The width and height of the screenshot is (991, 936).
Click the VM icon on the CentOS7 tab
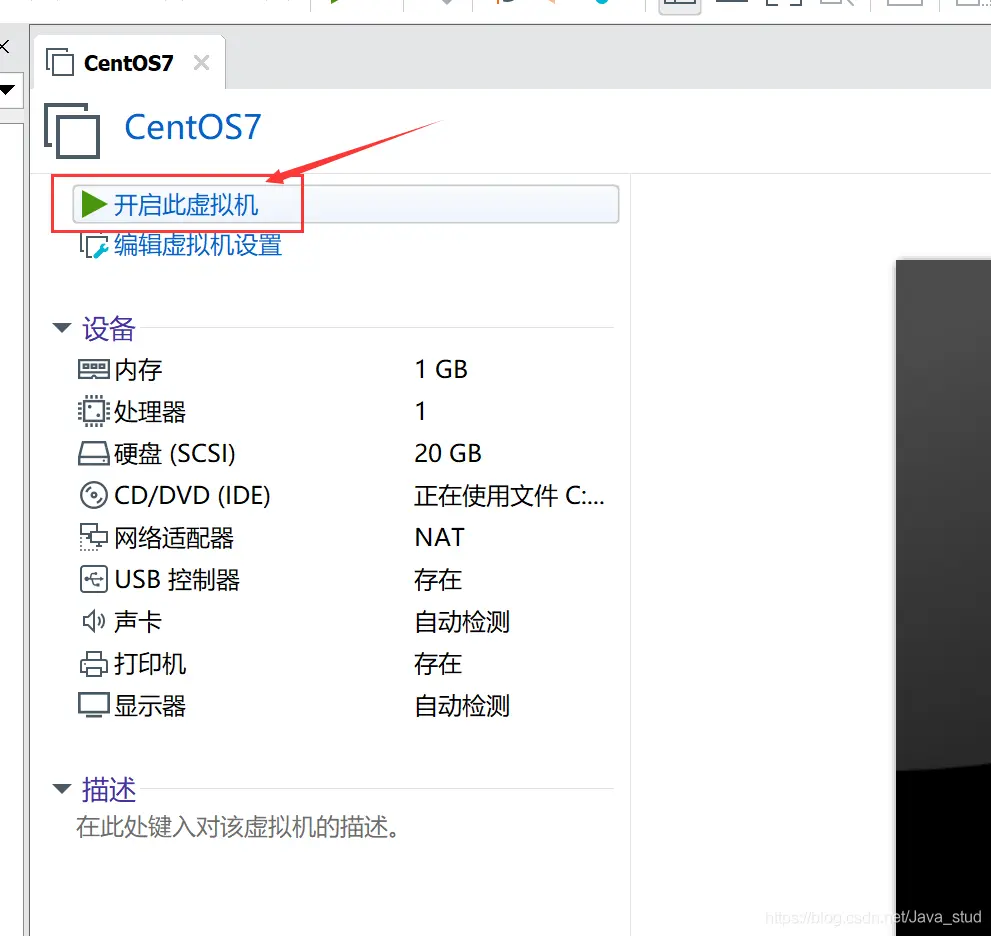coord(60,62)
